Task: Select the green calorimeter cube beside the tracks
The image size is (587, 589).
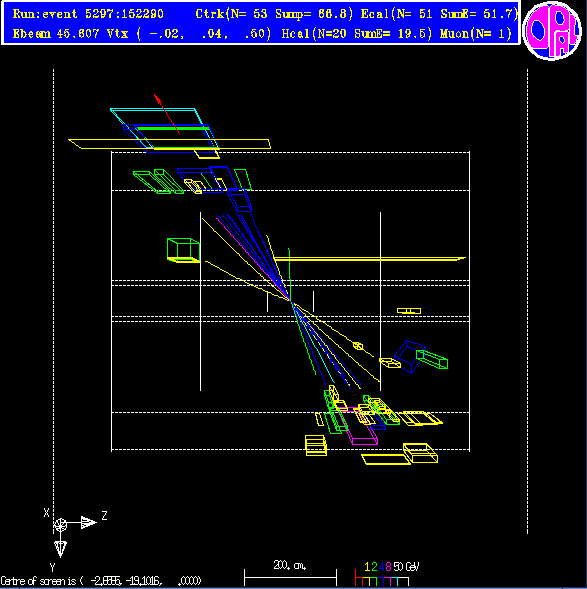Action: coord(183,250)
